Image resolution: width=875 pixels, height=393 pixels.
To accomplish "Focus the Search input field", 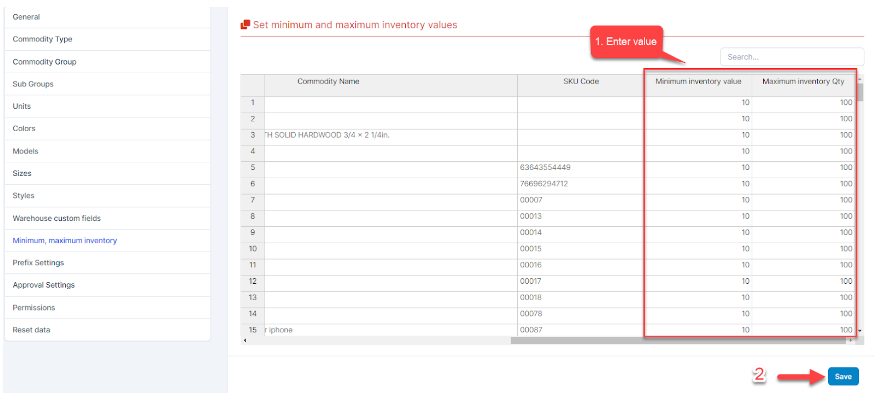I will point(792,57).
